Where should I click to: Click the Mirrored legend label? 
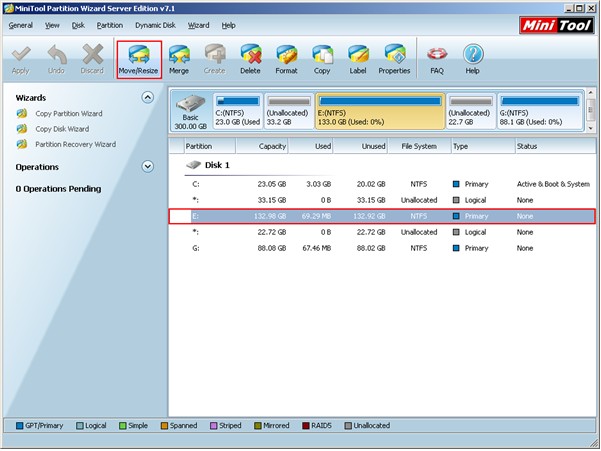(276, 426)
